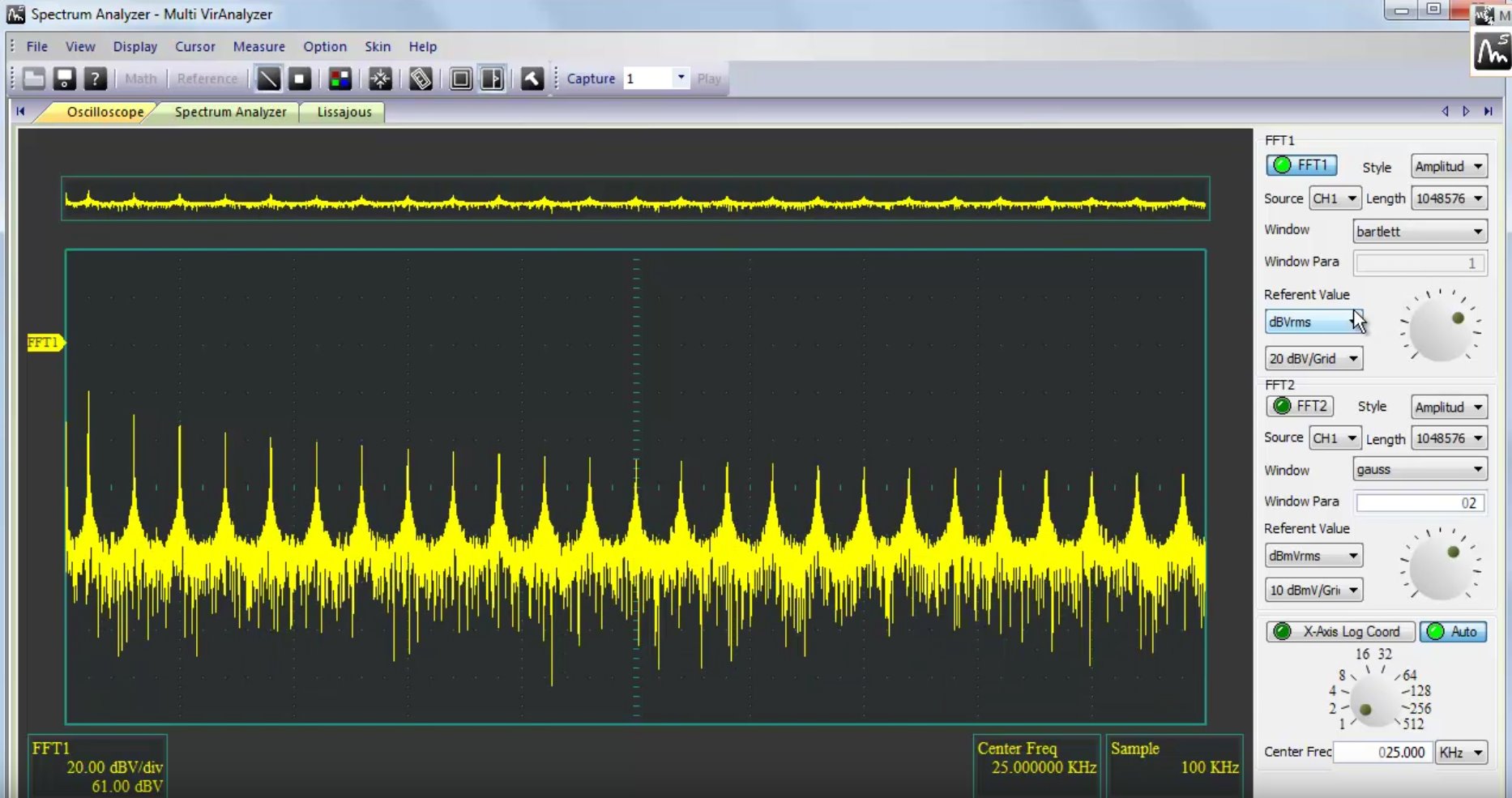This screenshot has width=1512, height=798.
Task: Open the Help menu
Action: point(423,46)
